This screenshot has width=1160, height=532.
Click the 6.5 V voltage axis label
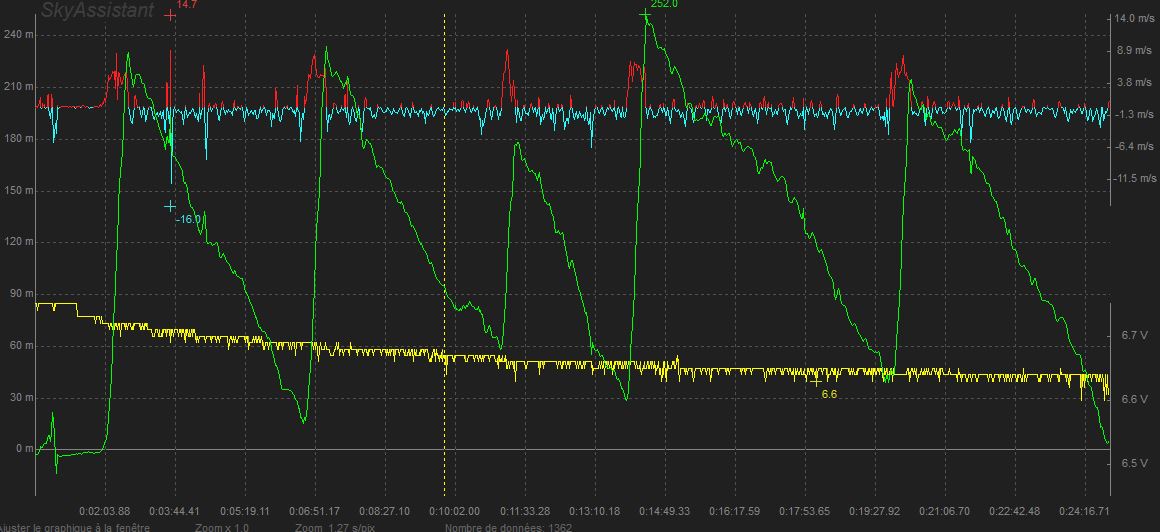1134,463
